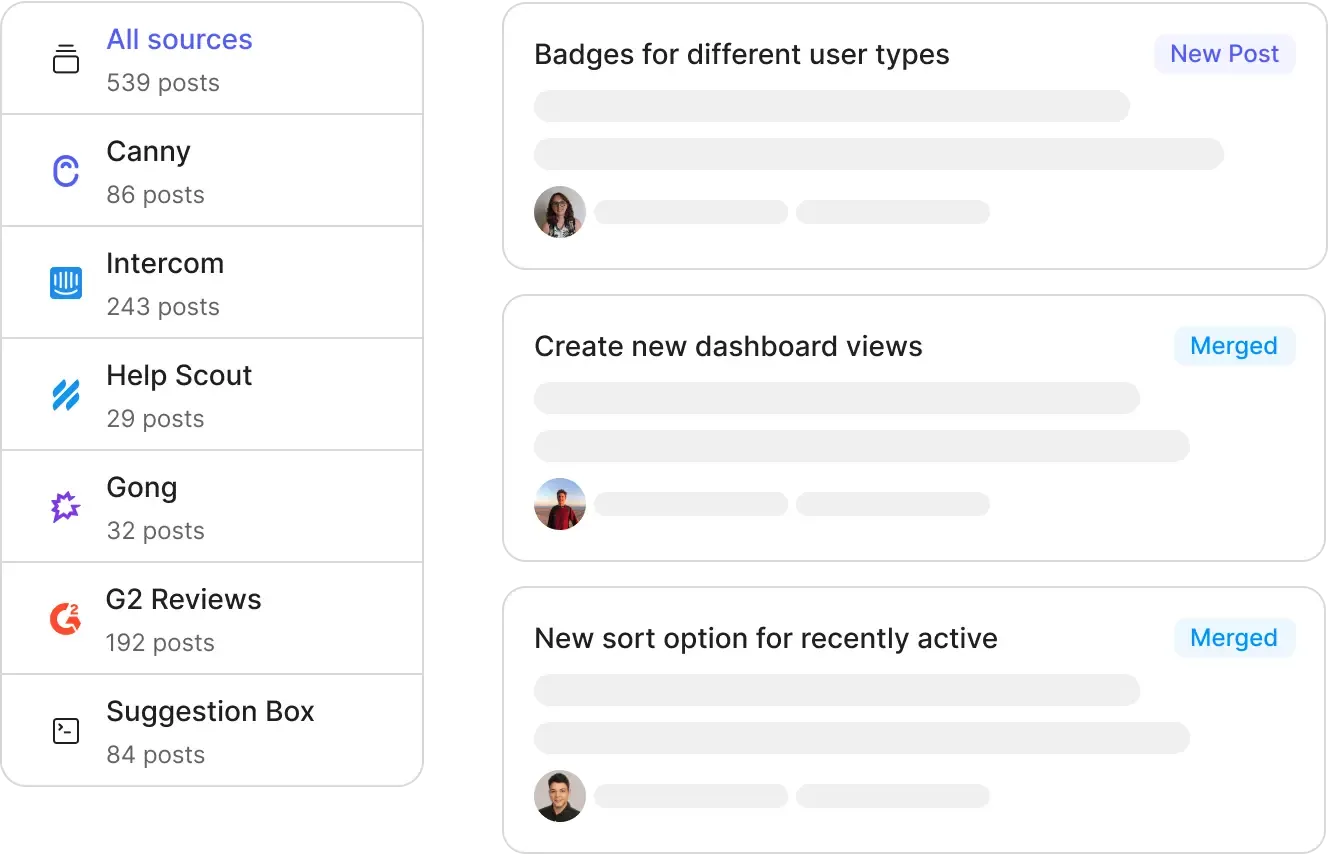Click Merged badge on recently active post

point(1234,637)
